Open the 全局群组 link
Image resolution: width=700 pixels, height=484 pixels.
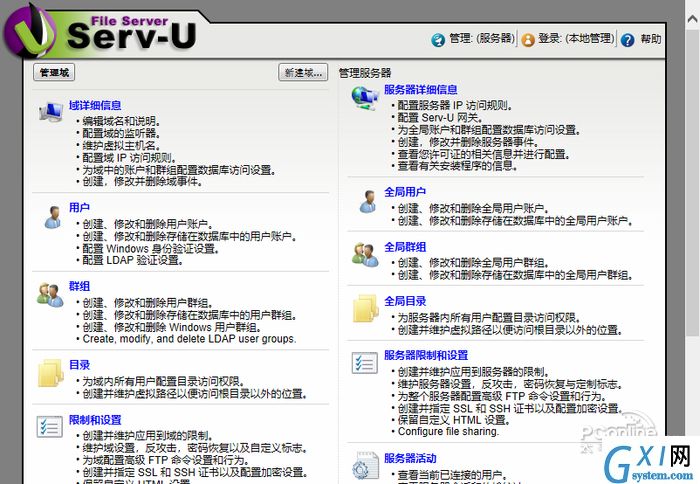point(405,247)
